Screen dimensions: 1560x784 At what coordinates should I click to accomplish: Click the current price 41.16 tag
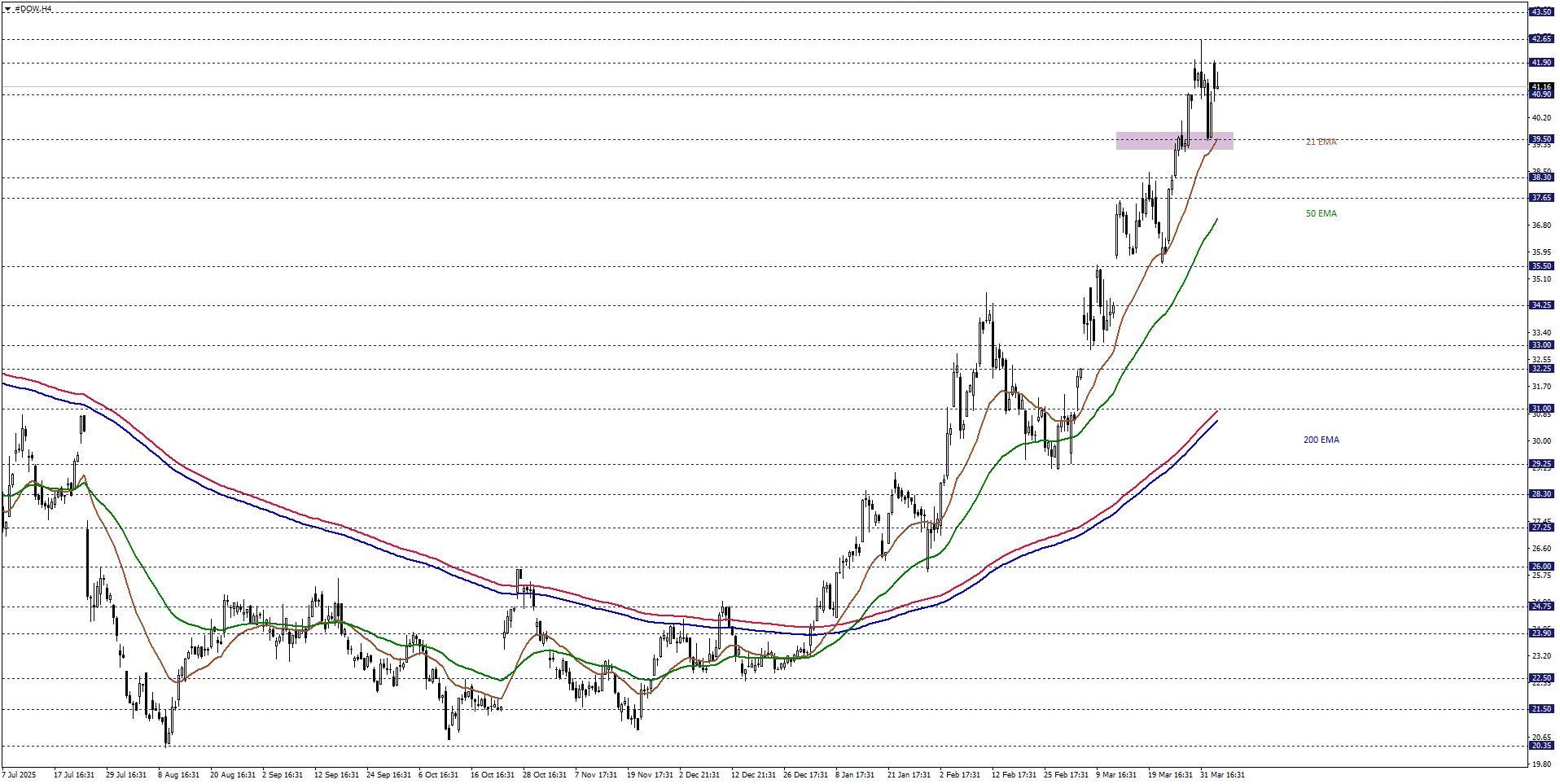point(1541,86)
